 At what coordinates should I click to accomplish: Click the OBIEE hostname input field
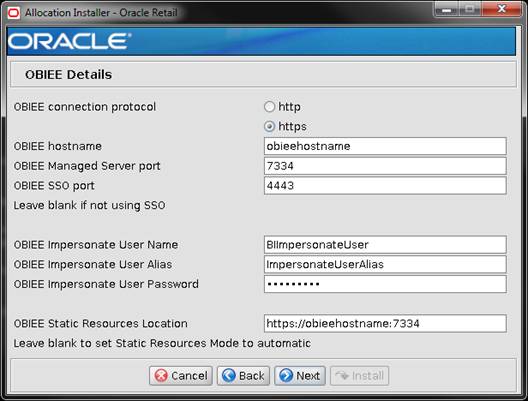point(385,146)
